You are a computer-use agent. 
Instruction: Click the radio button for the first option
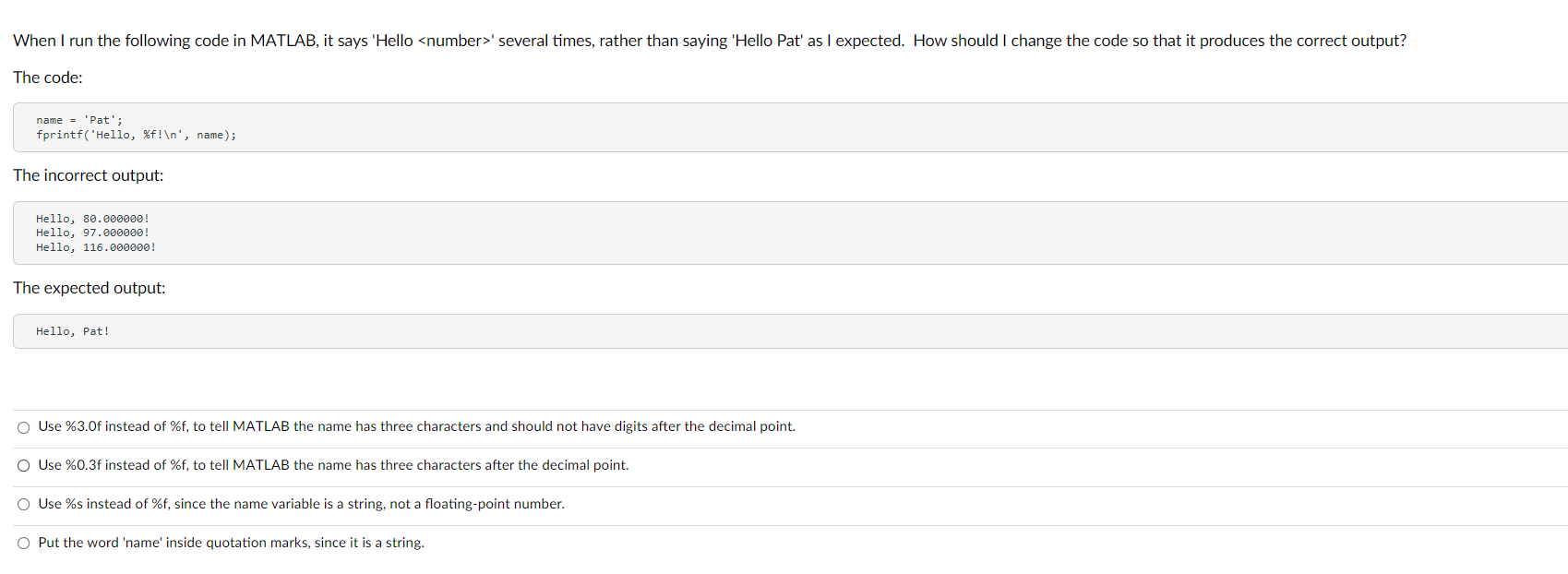coord(23,427)
